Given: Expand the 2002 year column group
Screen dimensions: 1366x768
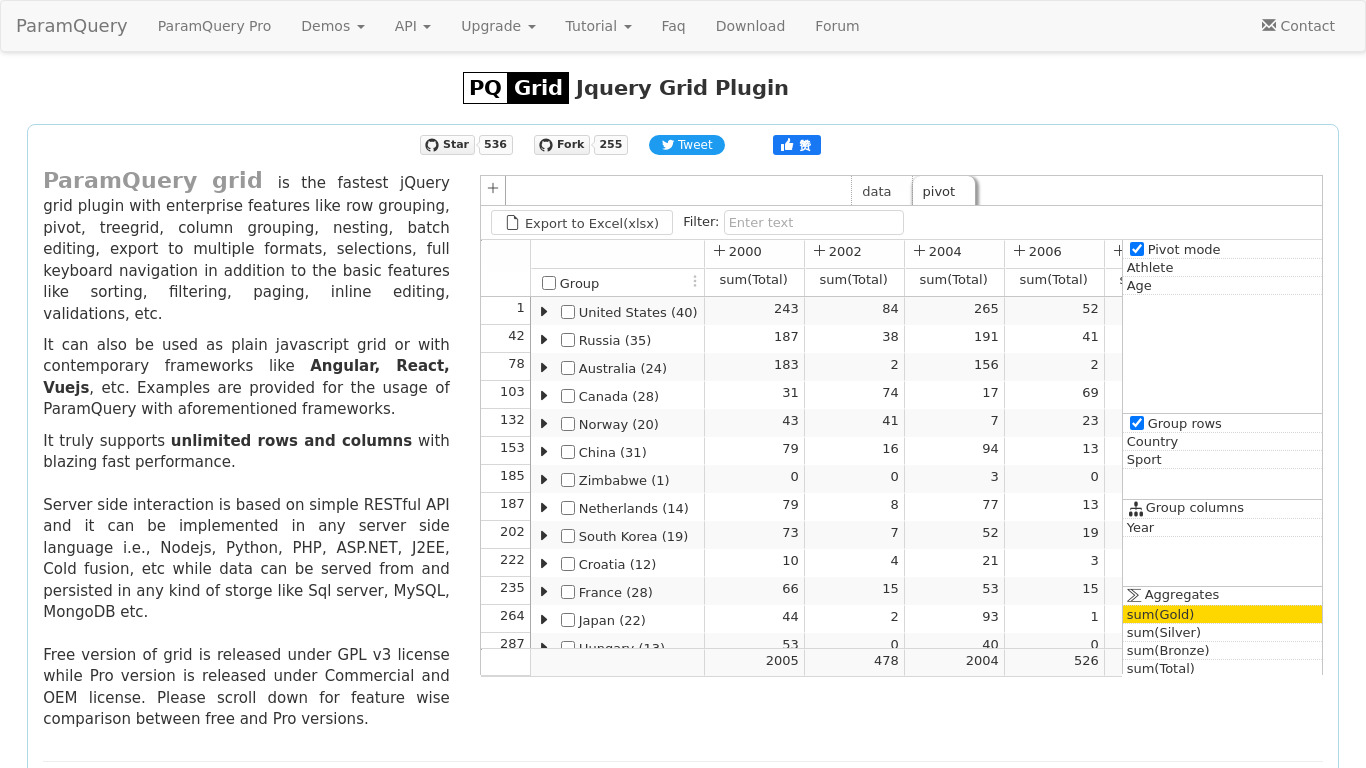Looking at the screenshot, I should (819, 251).
